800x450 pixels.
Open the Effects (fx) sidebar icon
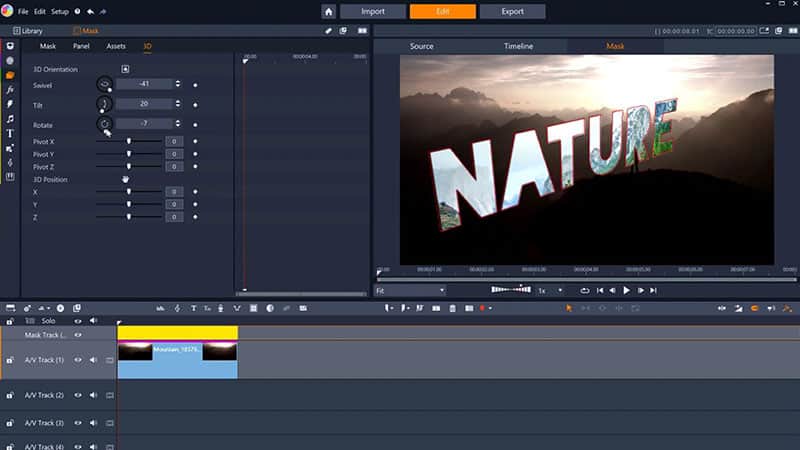click(x=10, y=89)
